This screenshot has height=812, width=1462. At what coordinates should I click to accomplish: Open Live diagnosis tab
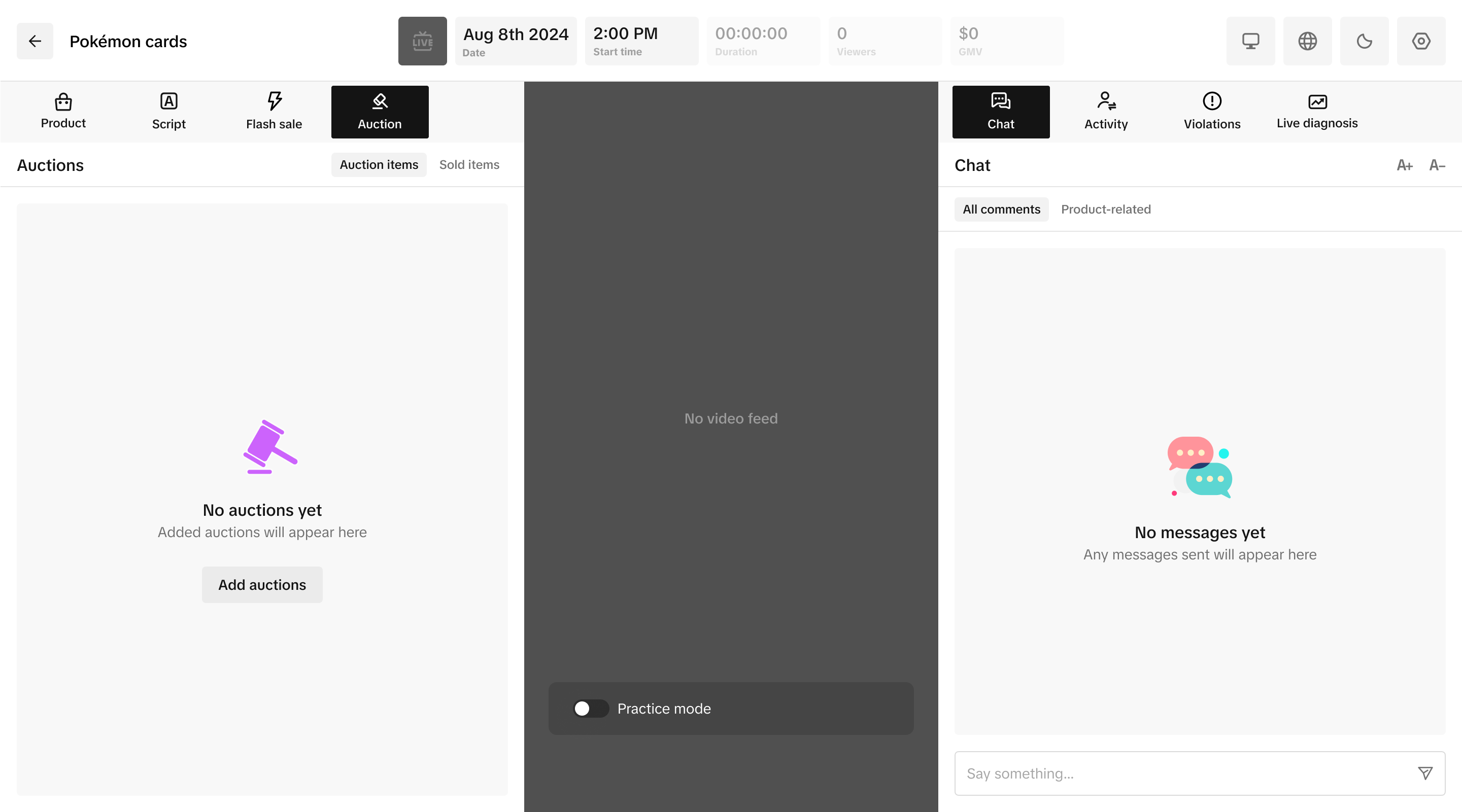click(x=1317, y=112)
